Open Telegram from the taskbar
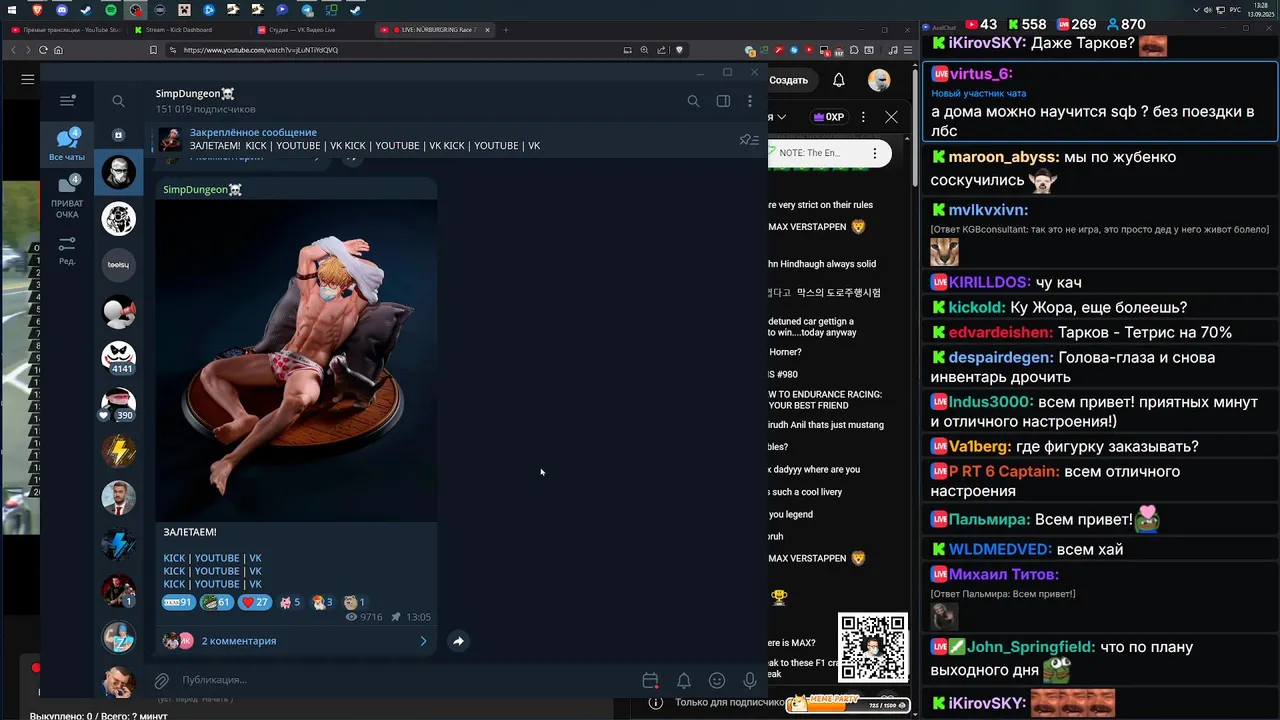This screenshot has width=1280, height=720. 307,10
